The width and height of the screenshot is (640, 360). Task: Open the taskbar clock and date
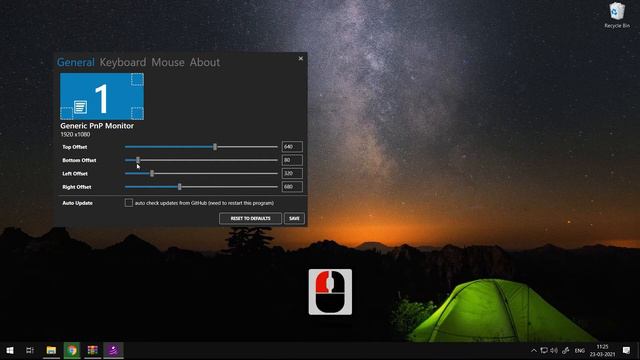(x=602, y=351)
